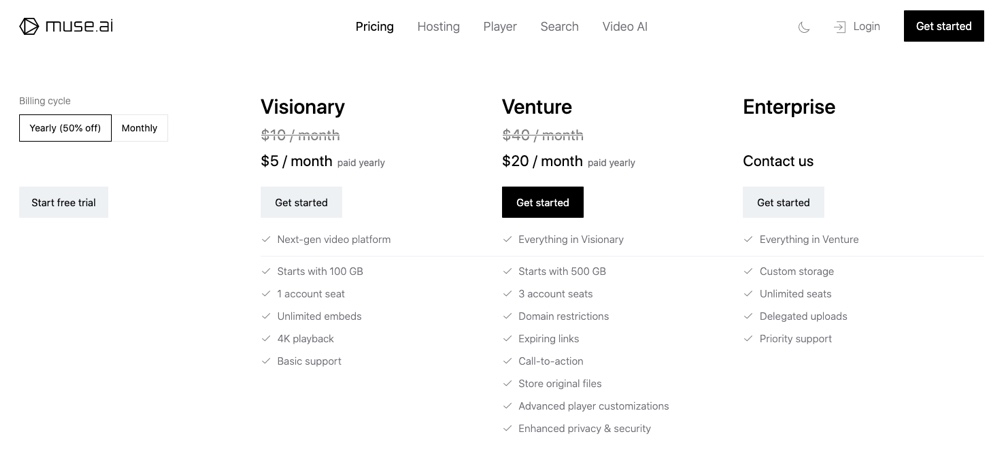Click Get started under Enterprise plan

(783, 203)
